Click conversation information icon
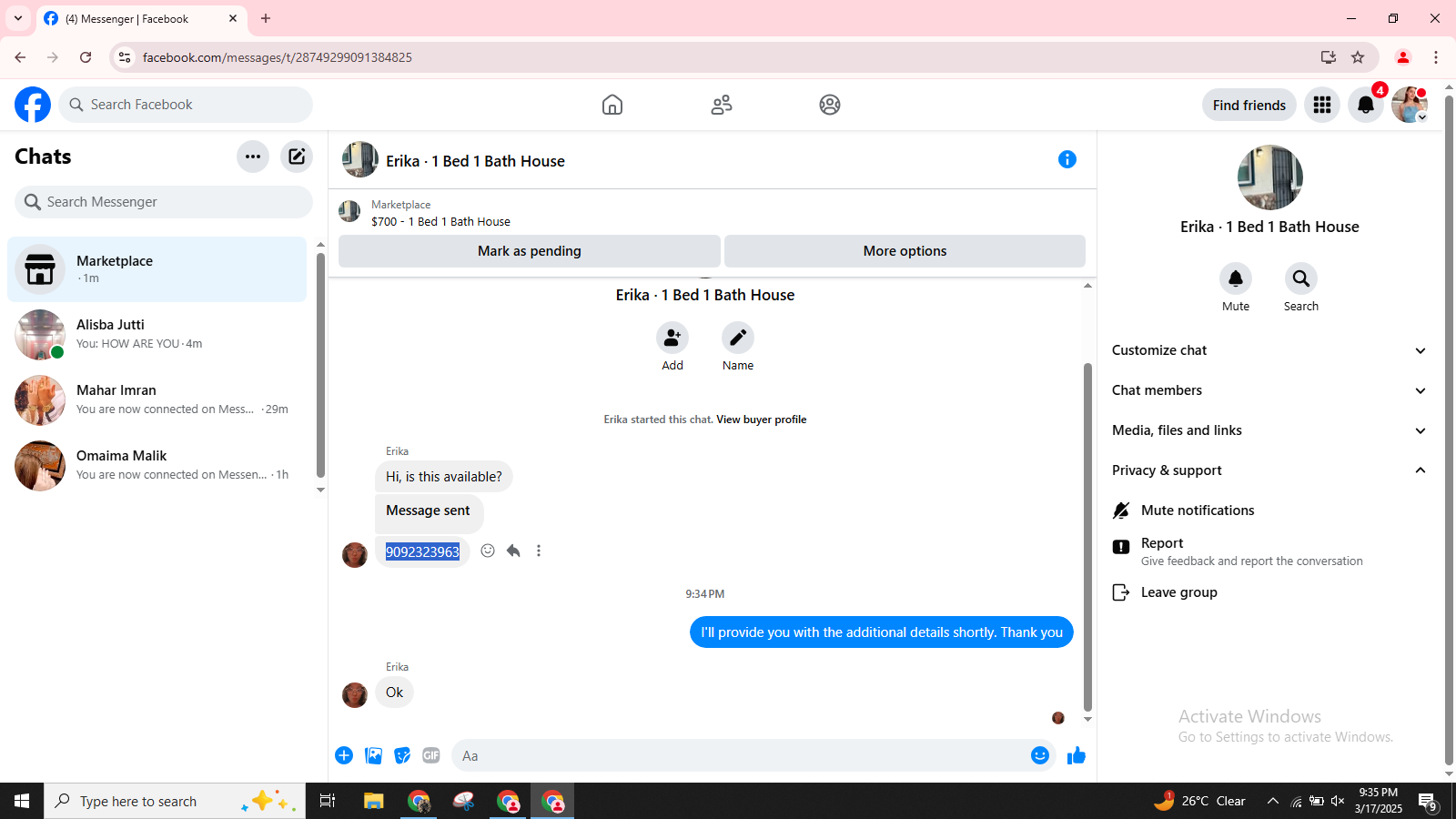Image resolution: width=1456 pixels, height=819 pixels. (x=1067, y=159)
